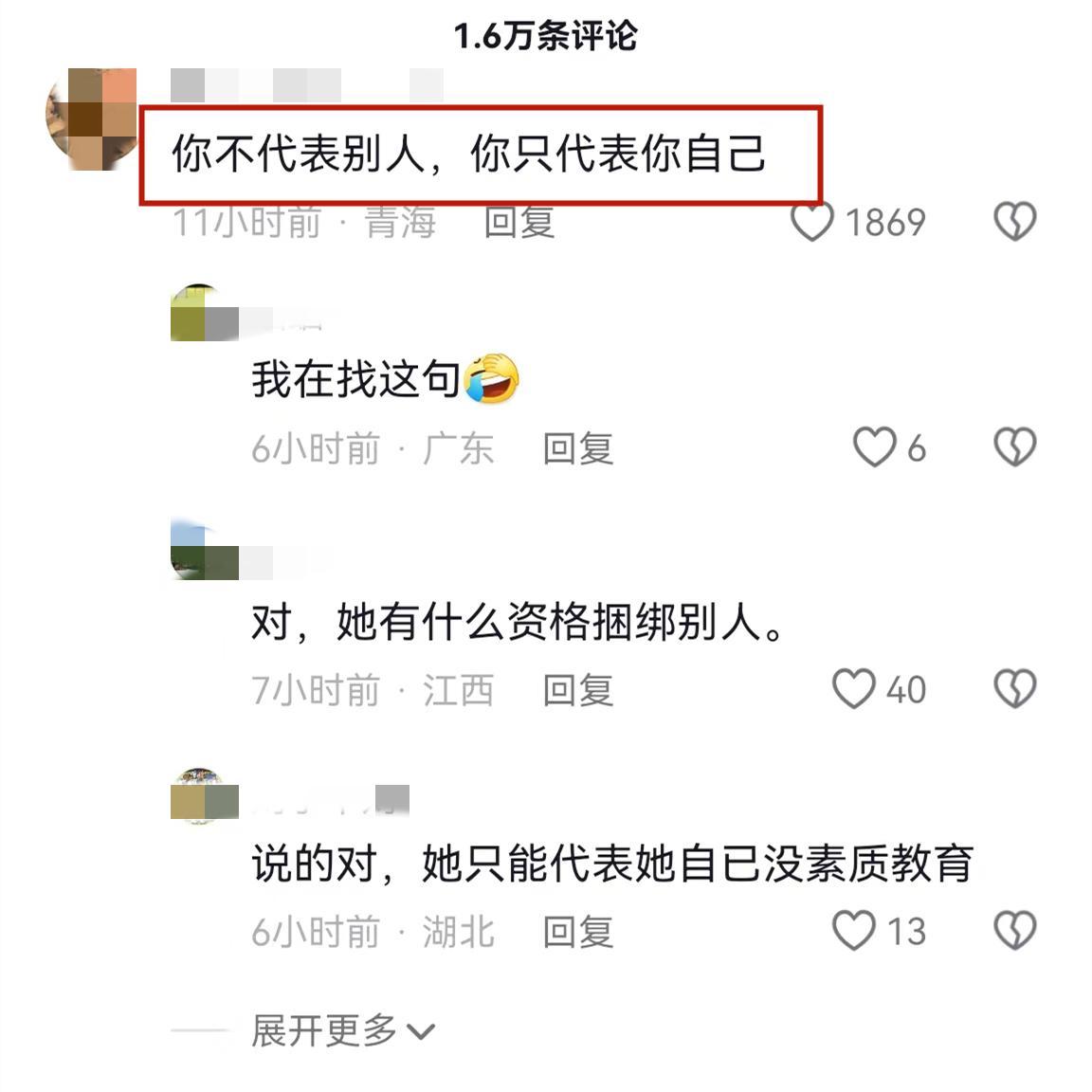Tap broken heart on 广东 reply
Image resolution: width=1092 pixels, height=1092 pixels.
(1014, 447)
